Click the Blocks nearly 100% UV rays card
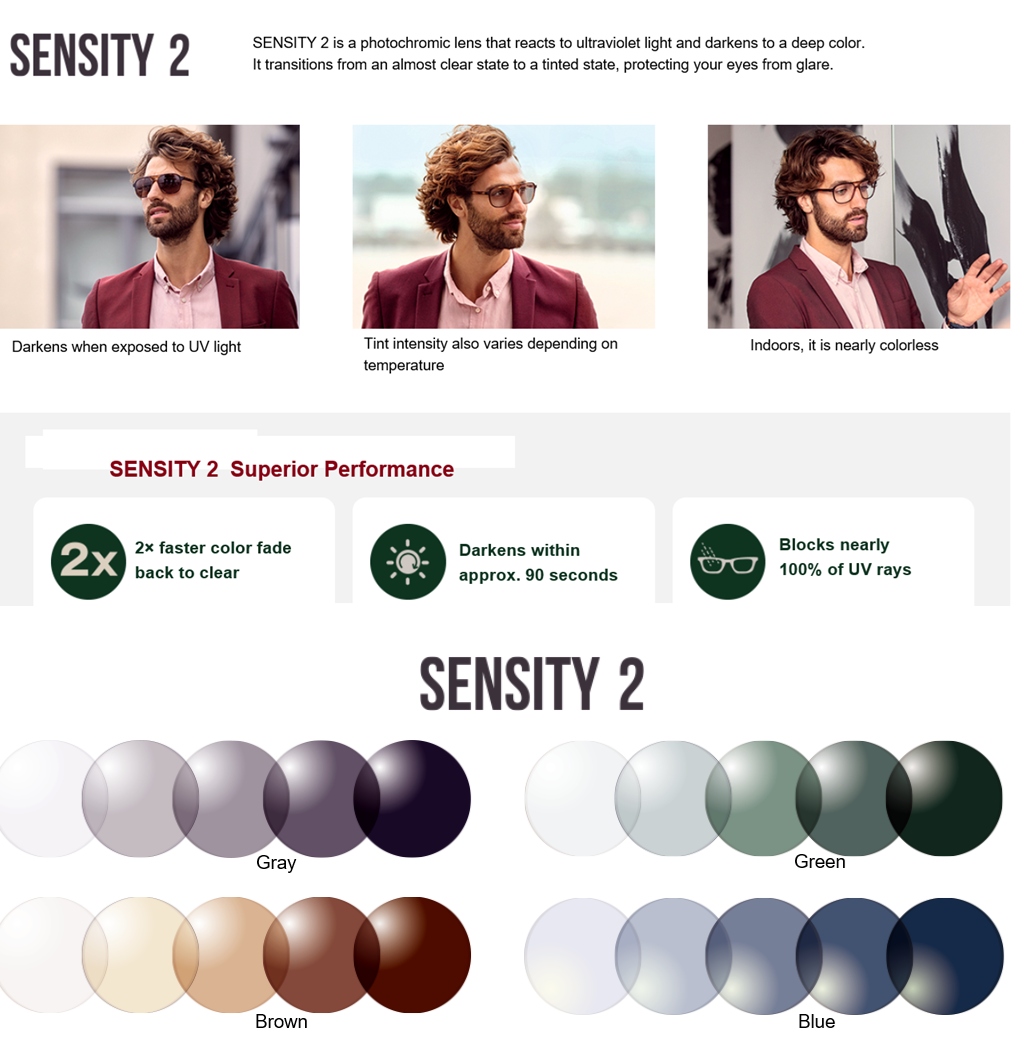 pyautogui.click(x=823, y=552)
